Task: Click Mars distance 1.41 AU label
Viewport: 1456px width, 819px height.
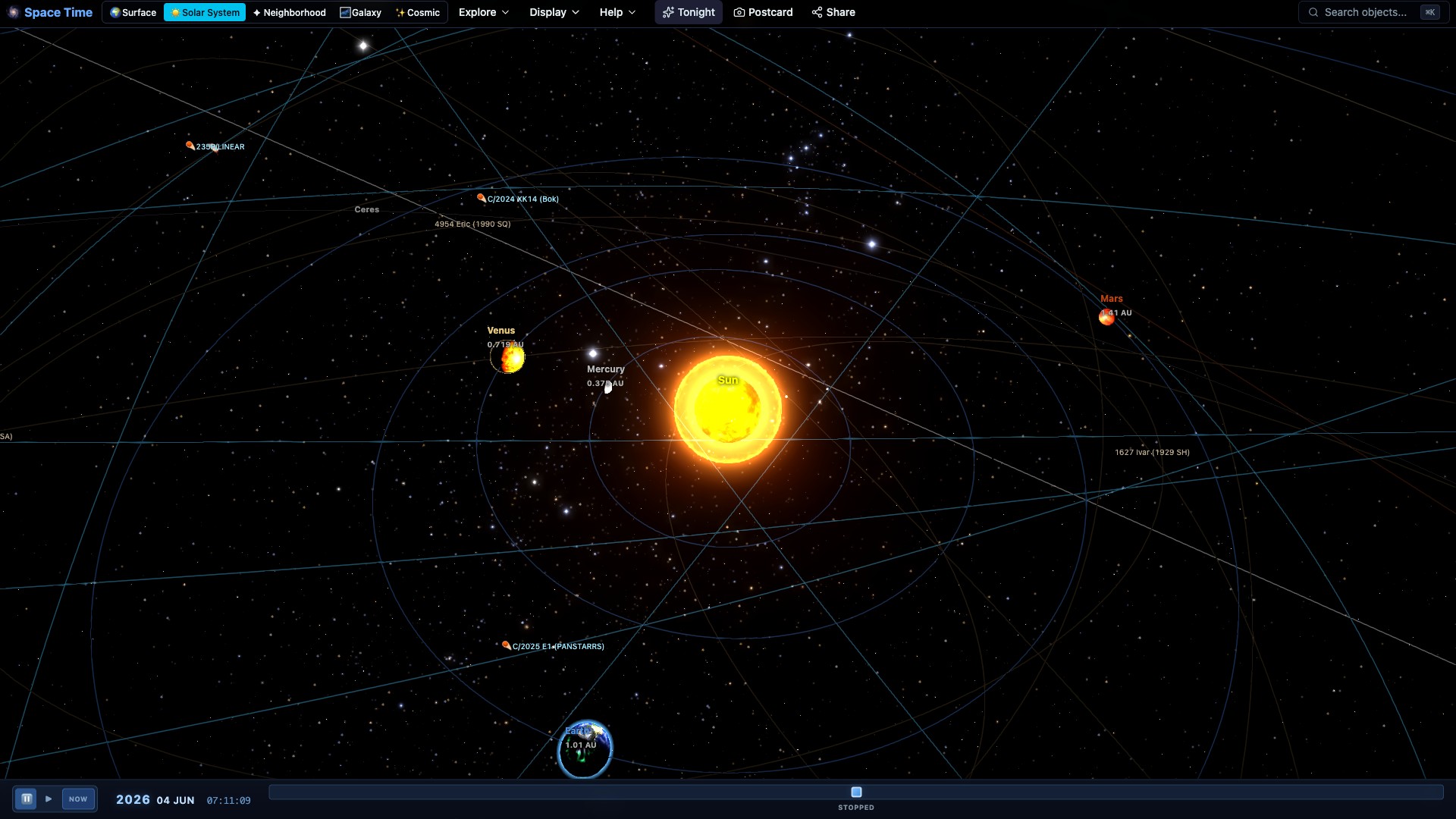Action: click(x=1116, y=312)
